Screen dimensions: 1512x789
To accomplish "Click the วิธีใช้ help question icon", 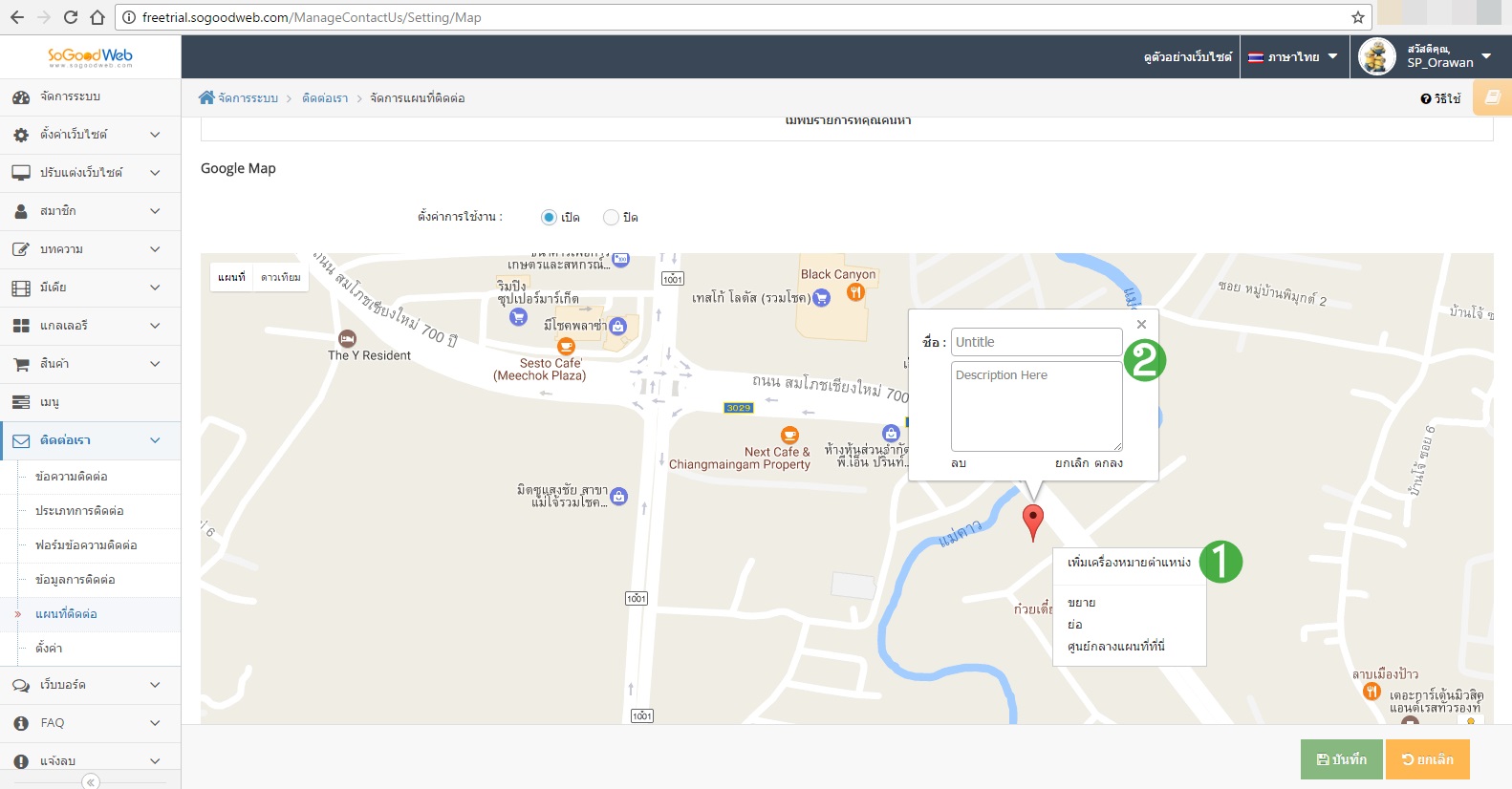I will [1425, 98].
